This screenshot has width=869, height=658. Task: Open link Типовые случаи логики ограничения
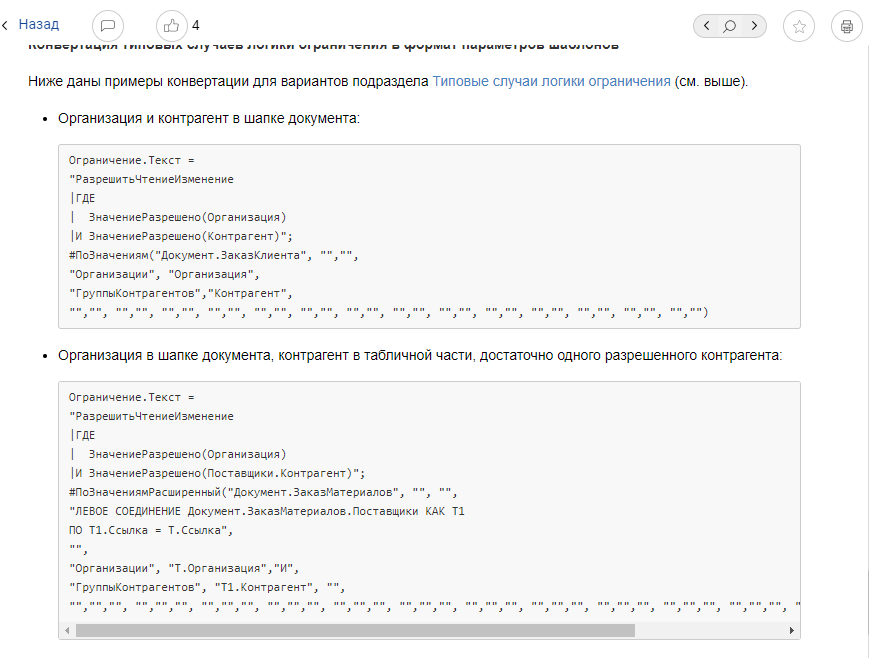tap(551, 81)
